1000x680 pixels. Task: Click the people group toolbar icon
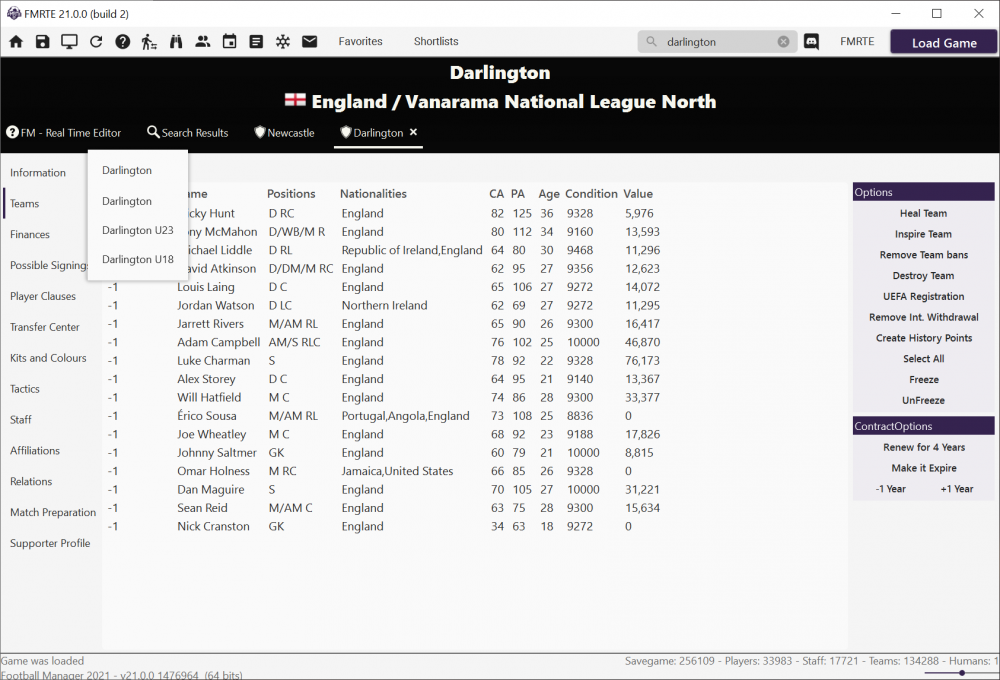203,42
